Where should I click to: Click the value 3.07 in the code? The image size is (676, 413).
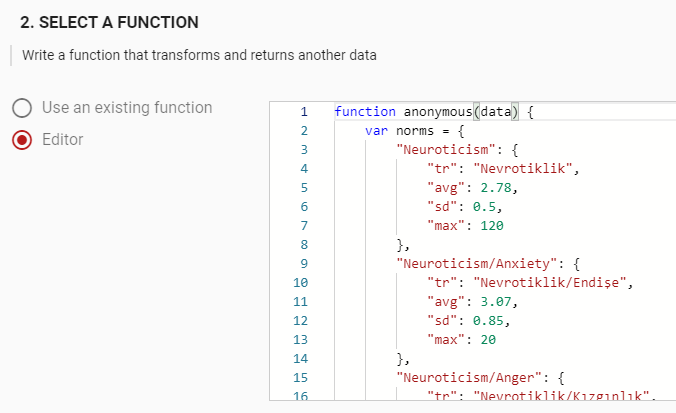tap(496, 302)
